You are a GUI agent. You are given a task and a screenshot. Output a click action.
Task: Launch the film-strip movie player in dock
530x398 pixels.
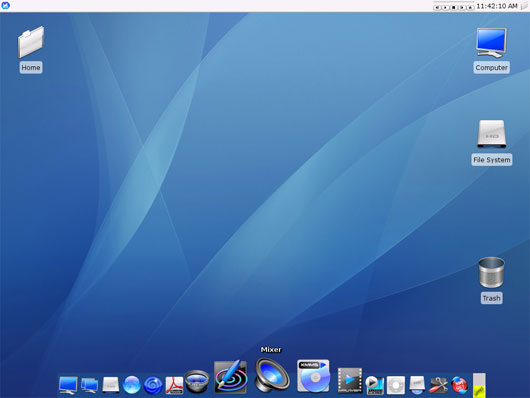350,381
